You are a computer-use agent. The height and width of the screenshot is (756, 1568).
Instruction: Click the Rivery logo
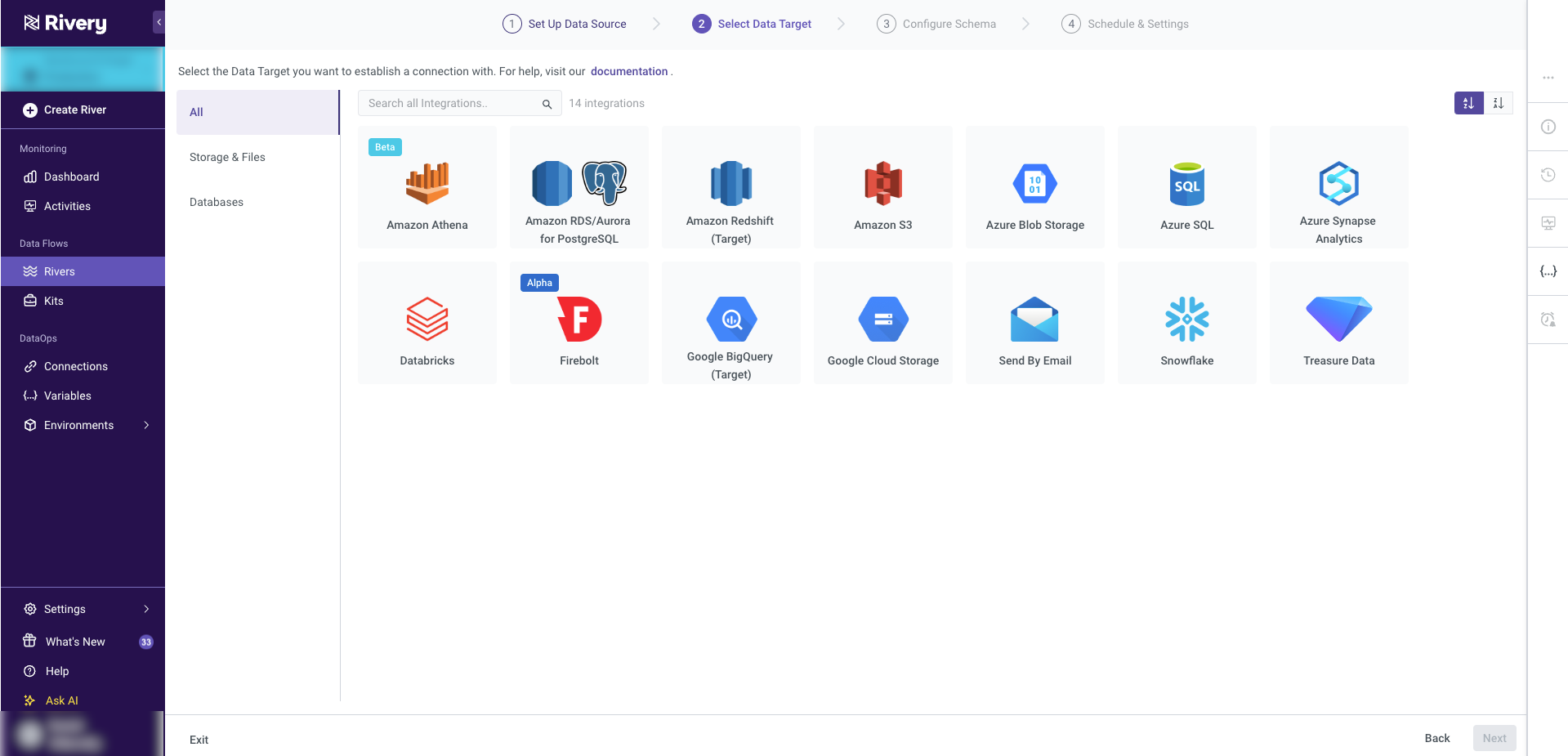coord(65,23)
